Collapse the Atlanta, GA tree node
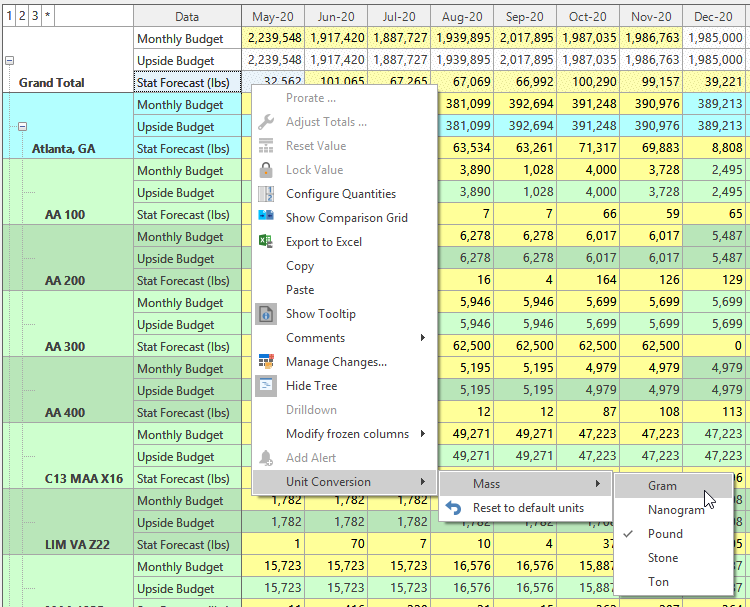Viewport: 750px width, 607px height. coord(22,127)
